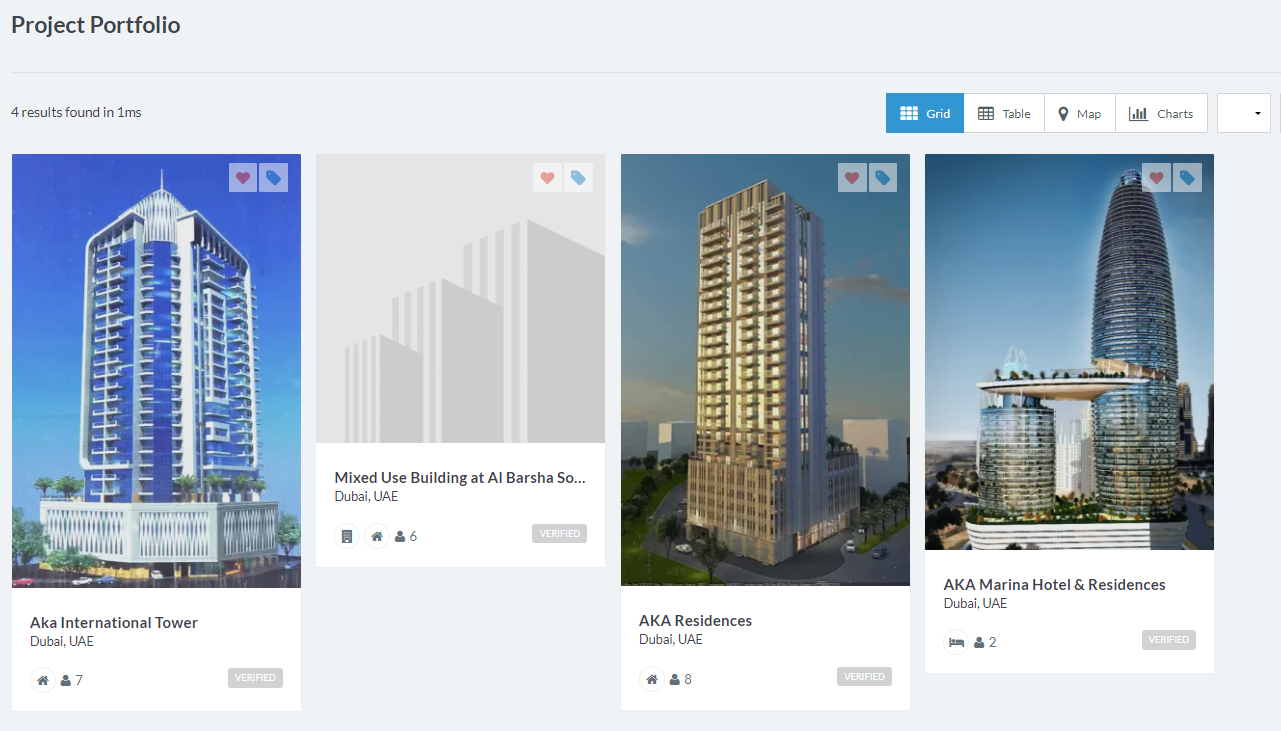Show the Charts view
This screenshot has height=731, width=1281.
coord(1161,113)
